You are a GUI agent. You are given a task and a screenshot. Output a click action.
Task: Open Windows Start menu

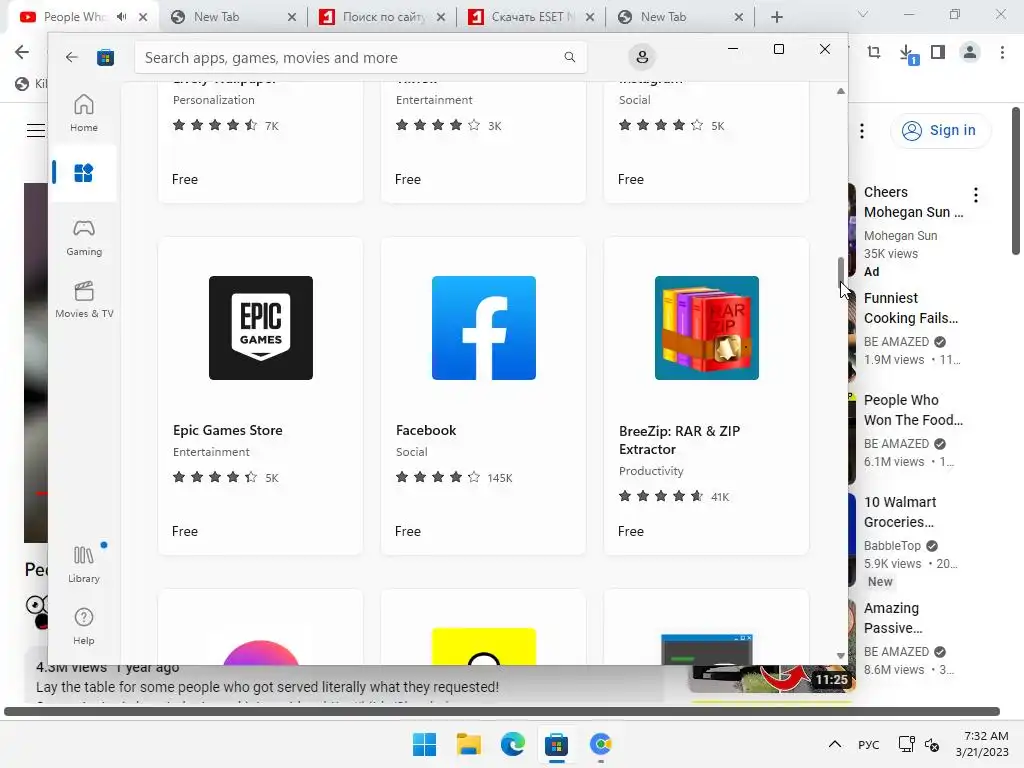coord(424,744)
